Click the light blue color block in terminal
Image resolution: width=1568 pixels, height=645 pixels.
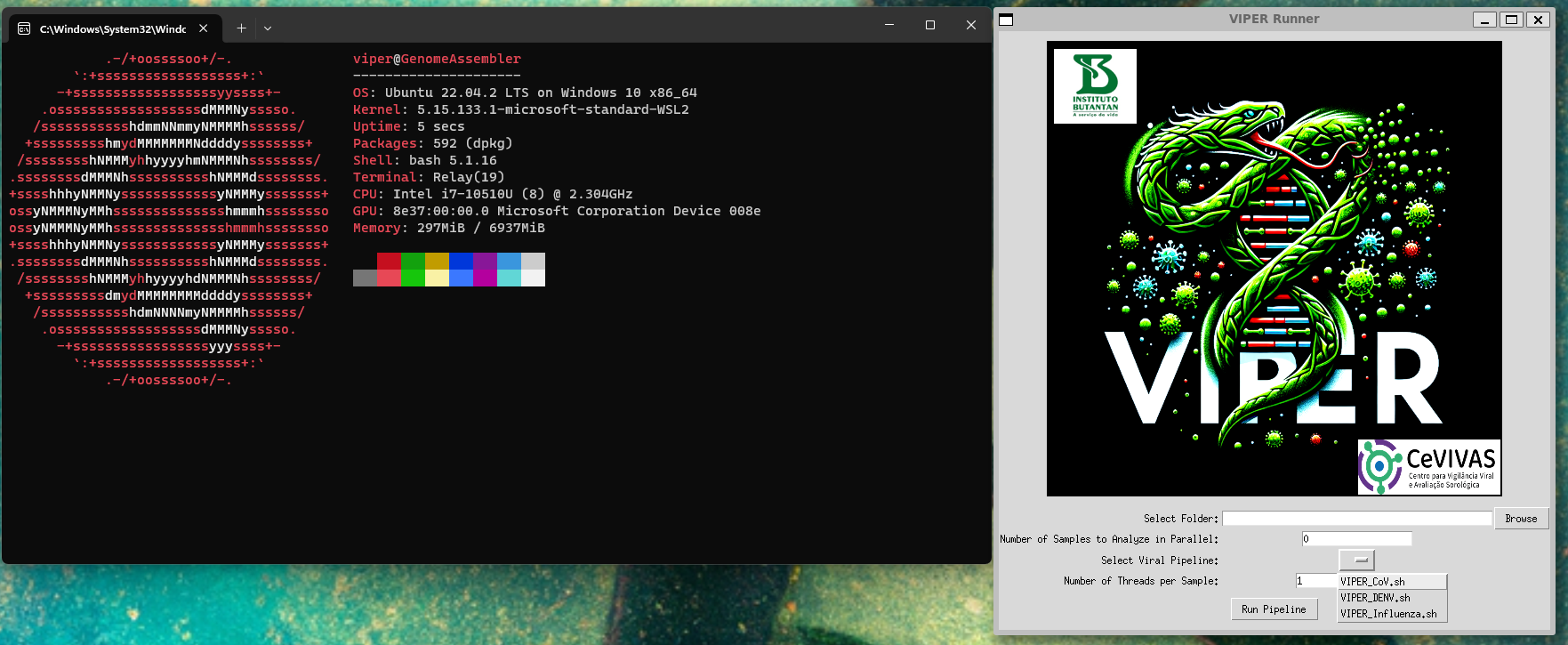[x=509, y=261]
